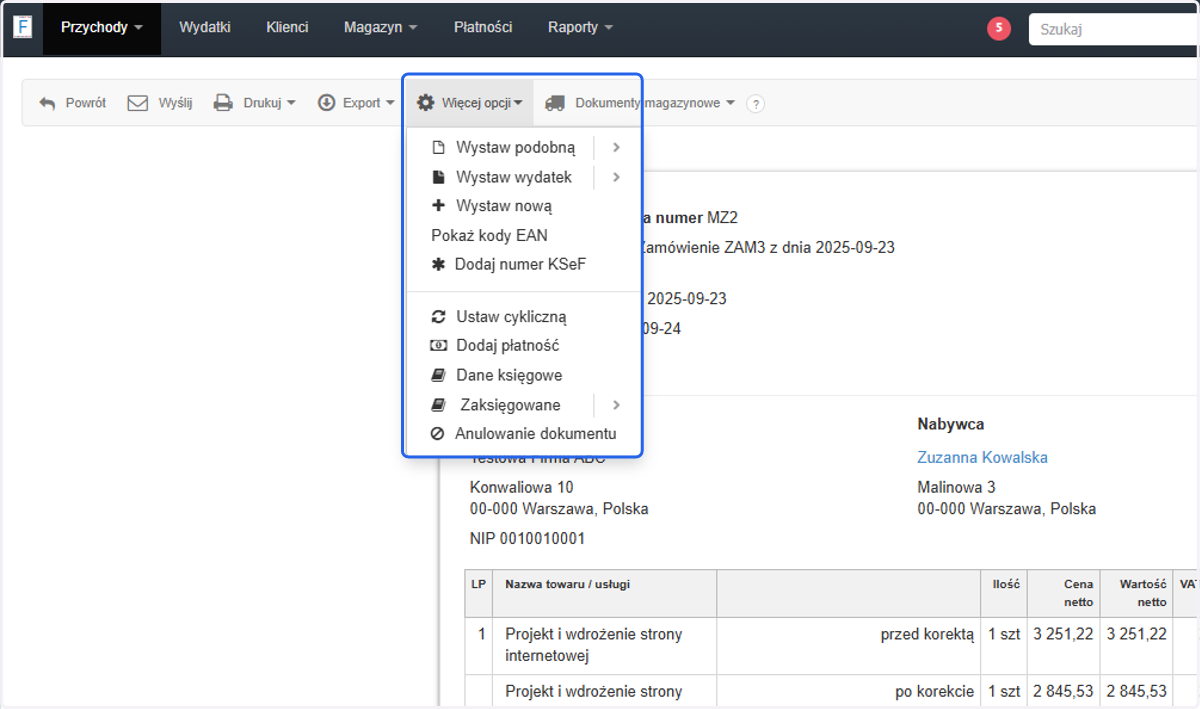Choose Zaksięgowane menu entry
This screenshot has height=709, width=1200.
point(510,405)
